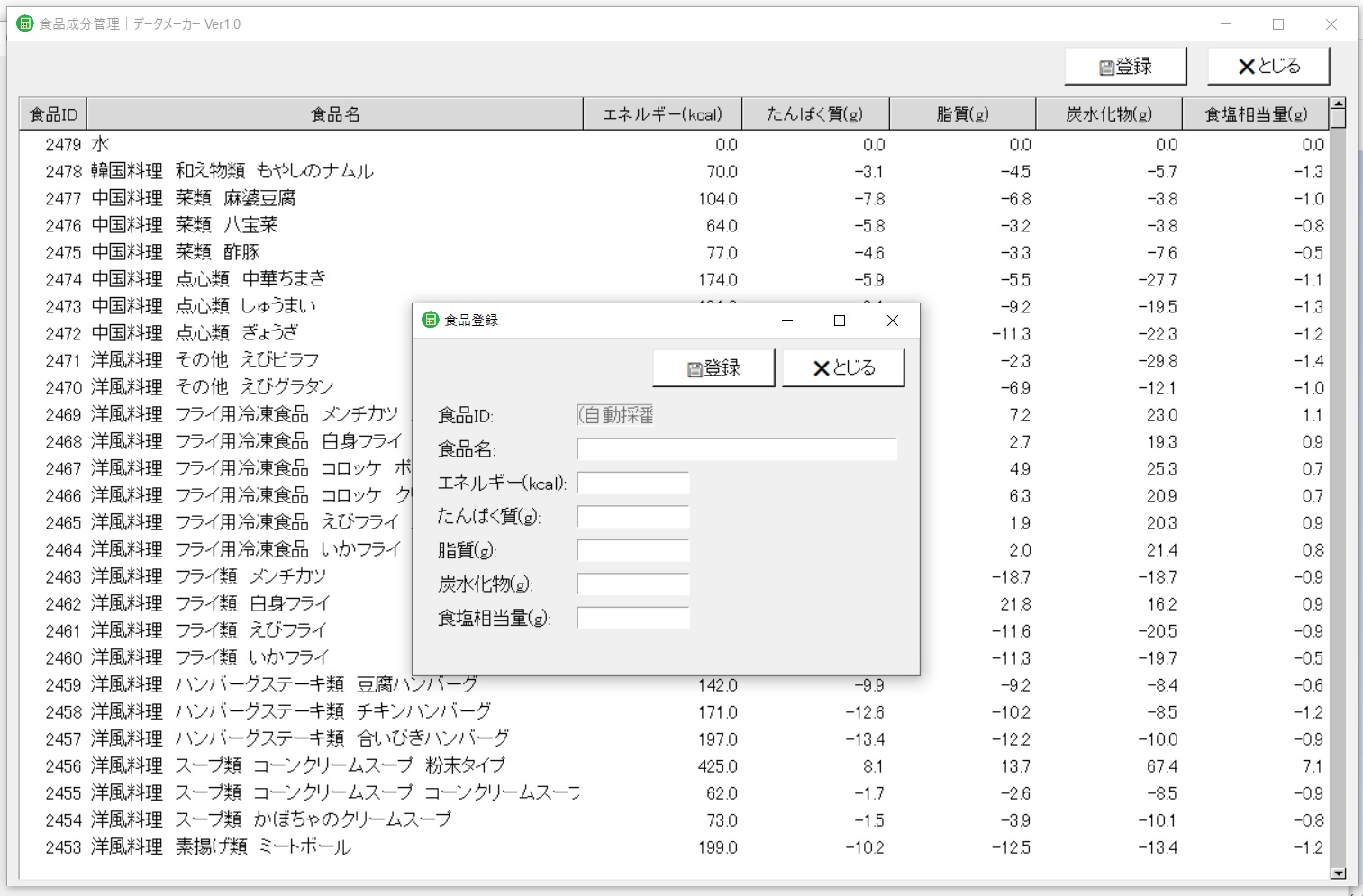Click 登録 button in 食品登録 dialog
Screen dimensions: 1363x896
tap(713, 367)
